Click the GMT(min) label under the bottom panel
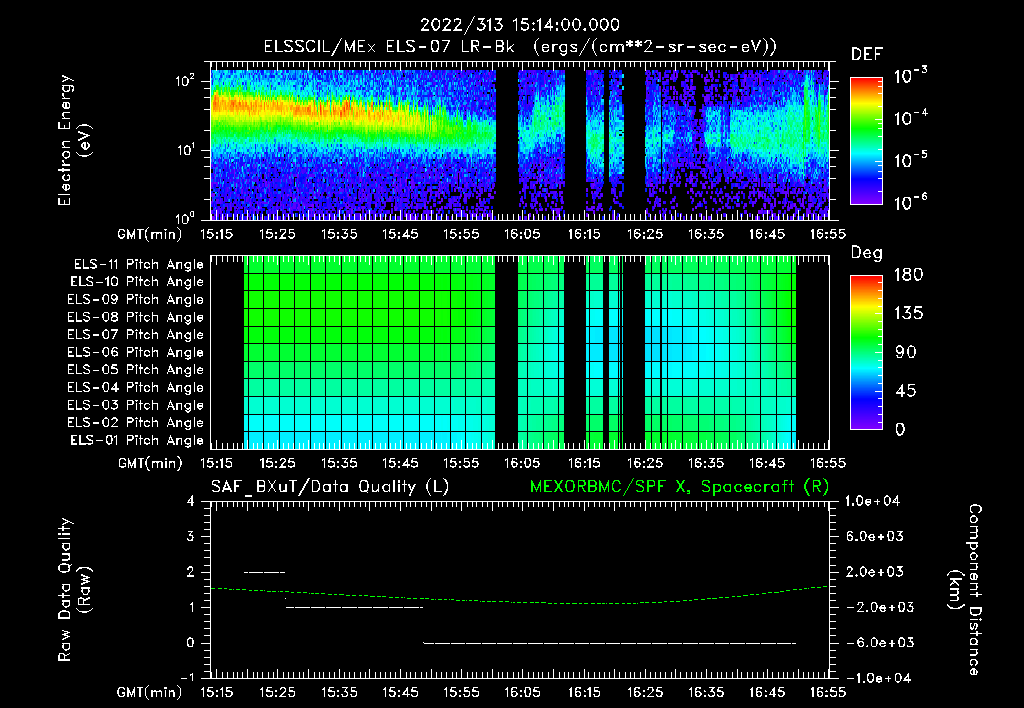 point(149,692)
